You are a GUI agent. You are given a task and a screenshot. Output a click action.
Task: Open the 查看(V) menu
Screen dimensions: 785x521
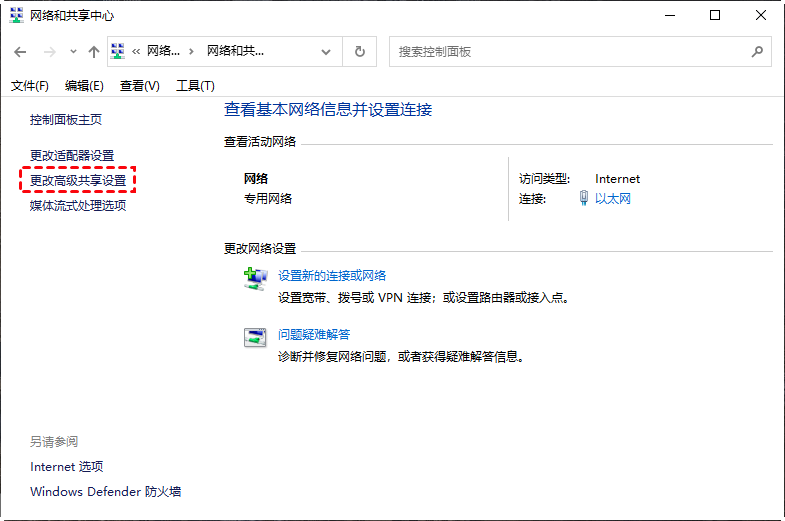tap(140, 86)
